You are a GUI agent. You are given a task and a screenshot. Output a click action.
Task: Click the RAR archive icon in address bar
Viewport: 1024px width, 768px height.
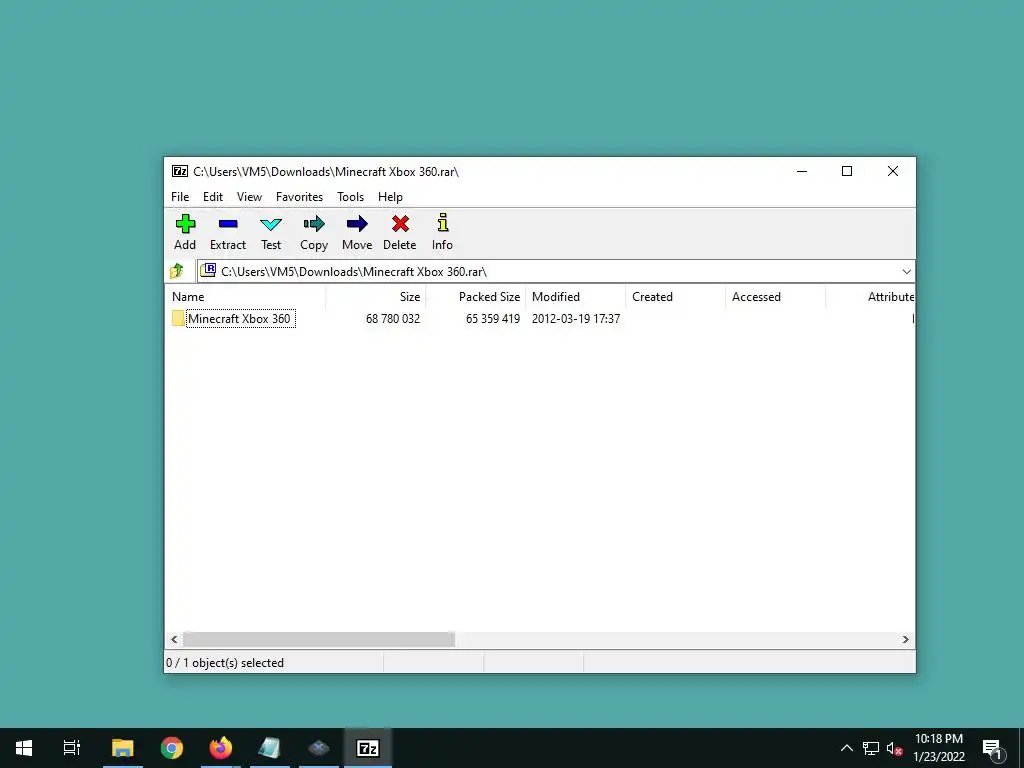click(208, 270)
